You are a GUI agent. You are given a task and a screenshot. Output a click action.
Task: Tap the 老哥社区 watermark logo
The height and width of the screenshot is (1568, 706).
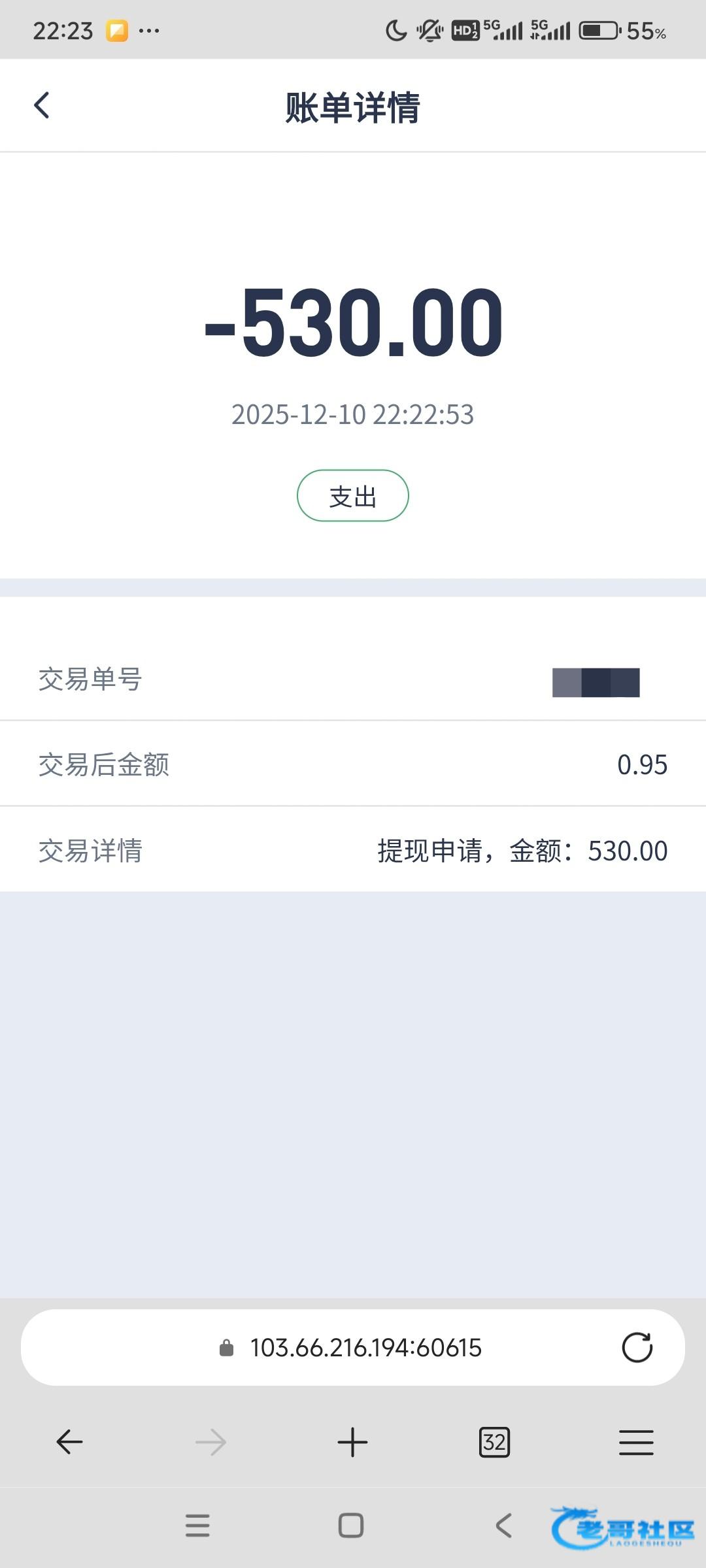tap(622, 1527)
